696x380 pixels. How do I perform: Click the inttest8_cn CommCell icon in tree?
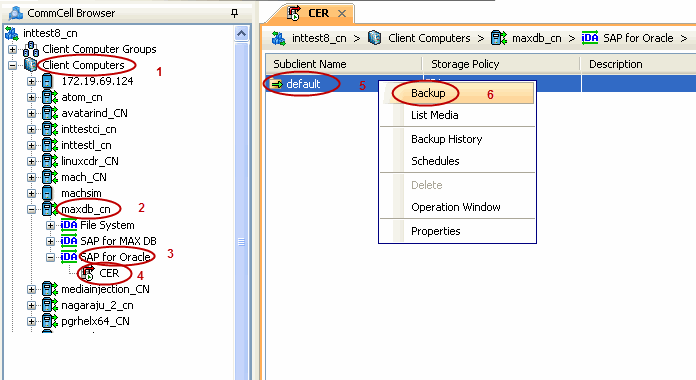(x=12, y=33)
